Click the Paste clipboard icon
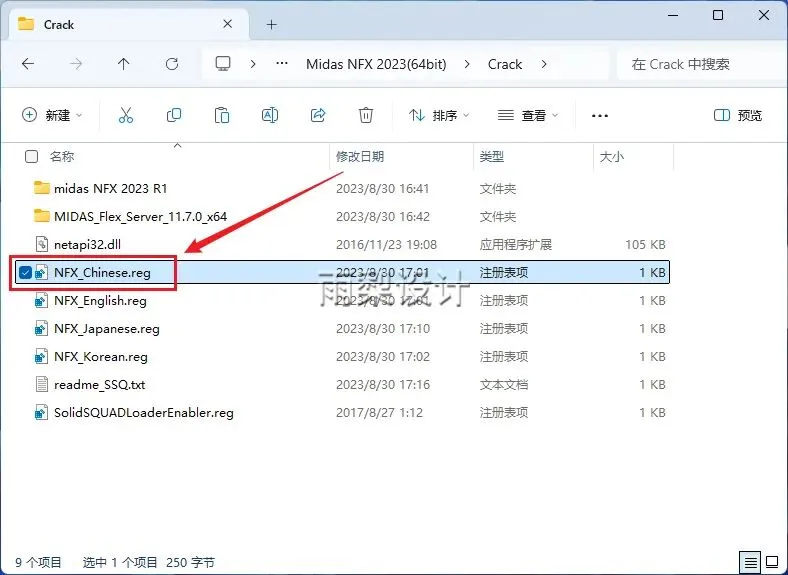Screen dimensions: 788x575 [x=222, y=115]
